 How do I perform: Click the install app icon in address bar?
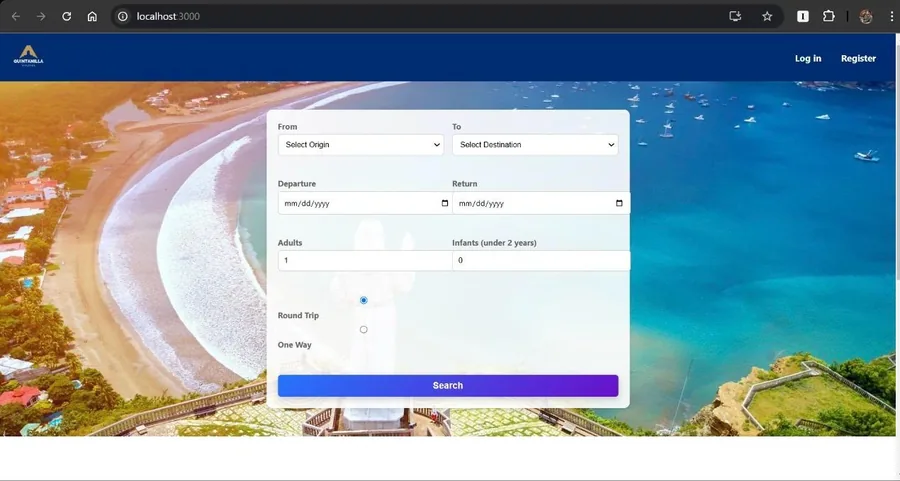[735, 16]
